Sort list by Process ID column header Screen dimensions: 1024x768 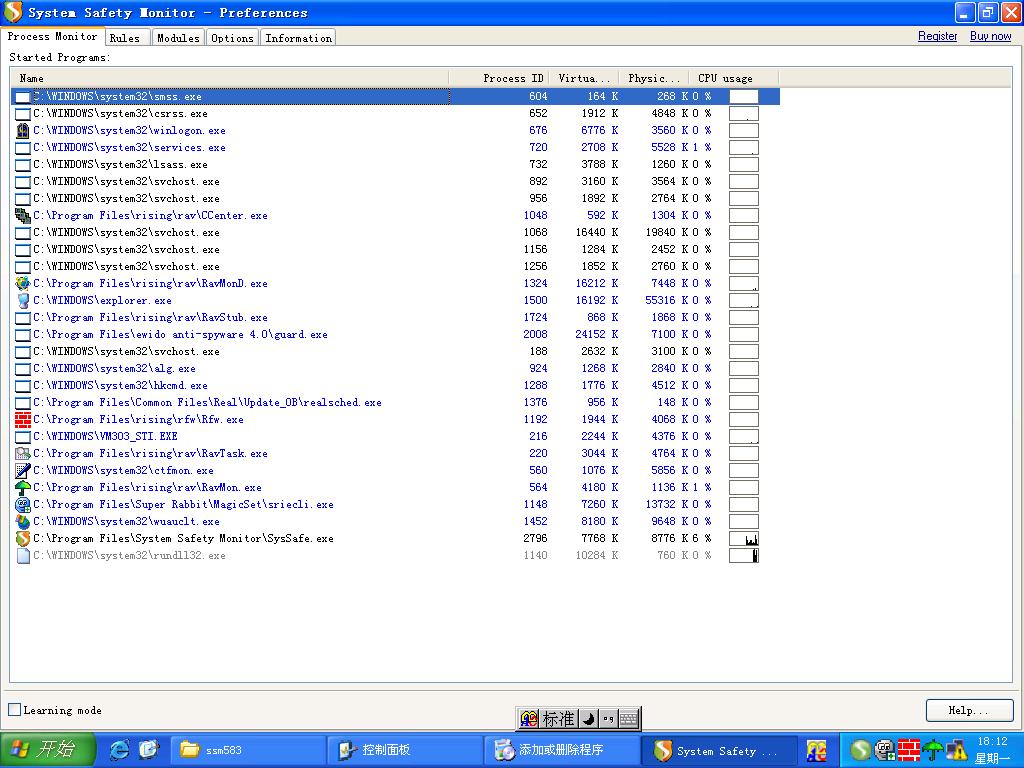512,78
